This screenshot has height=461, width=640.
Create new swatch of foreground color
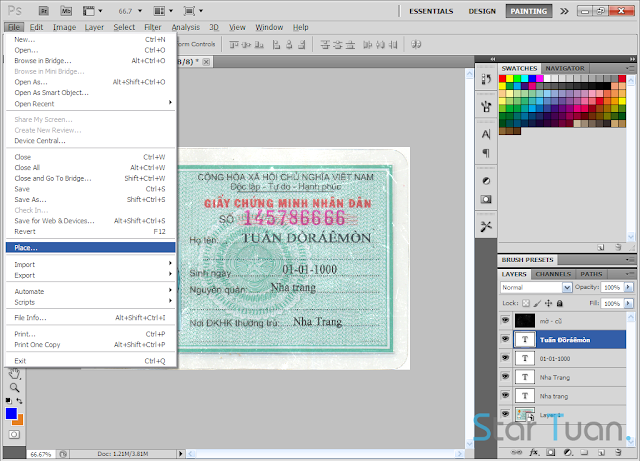coord(601,247)
